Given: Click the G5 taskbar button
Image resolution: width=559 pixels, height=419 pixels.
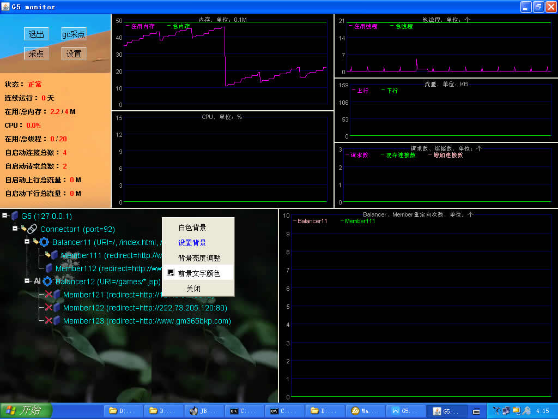Looking at the screenshot, I should pyautogui.click(x=447, y=411).
